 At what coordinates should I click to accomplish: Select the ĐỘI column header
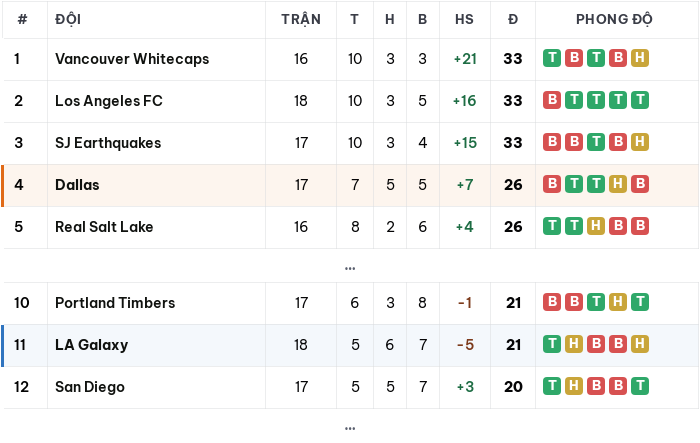pyautogui.click(x=68, y=19)
